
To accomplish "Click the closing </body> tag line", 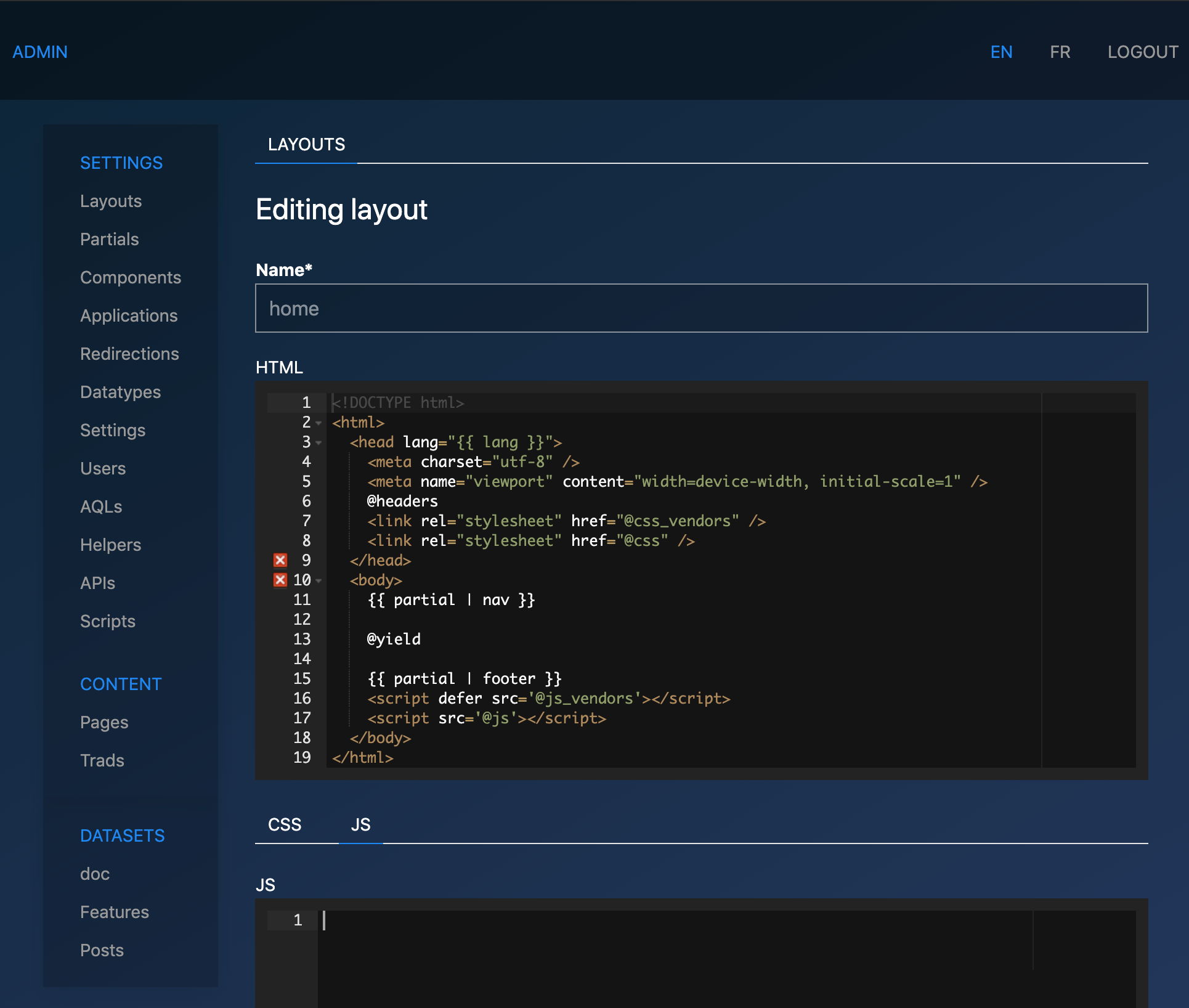I will pyautogui.click(x=380, y=738).
